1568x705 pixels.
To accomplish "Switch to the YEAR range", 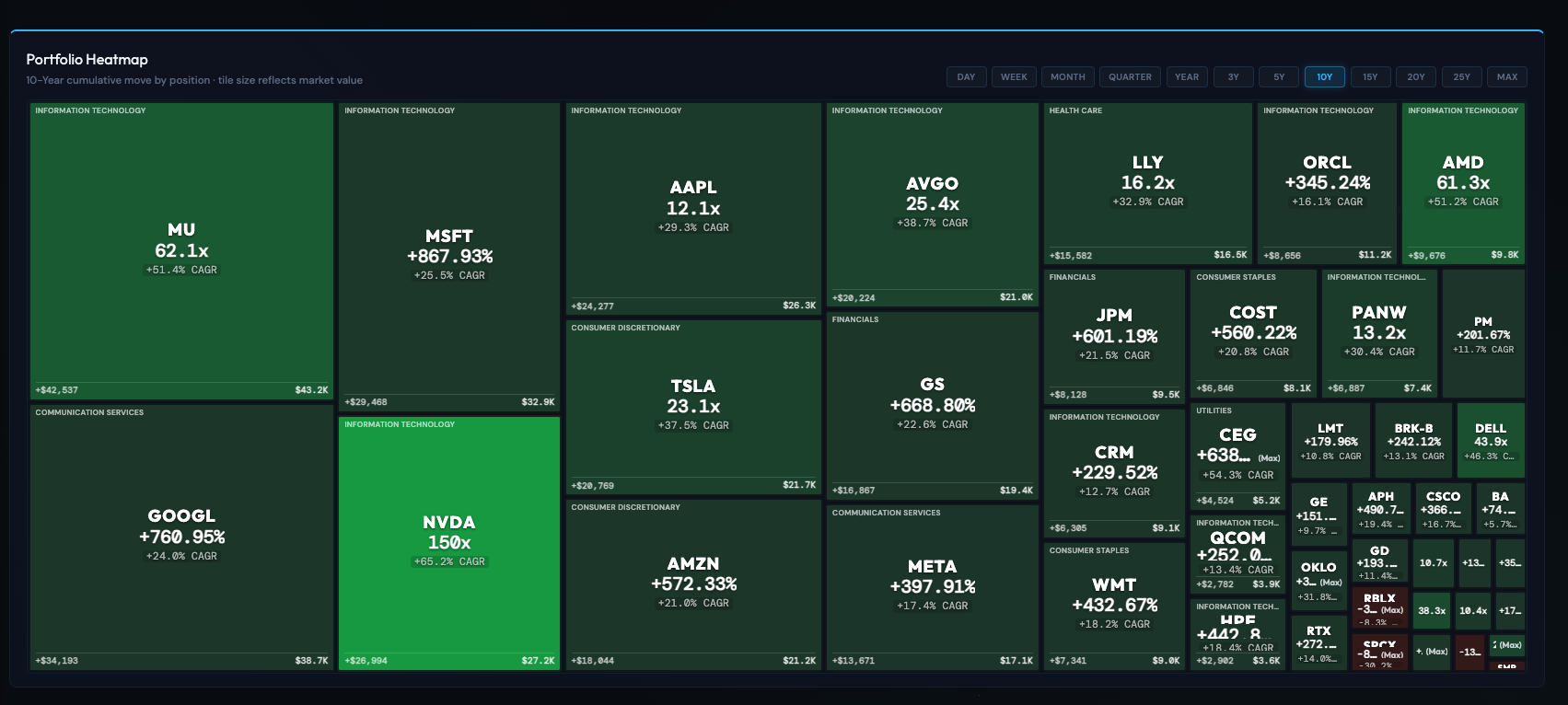I will pos(1187,77).
